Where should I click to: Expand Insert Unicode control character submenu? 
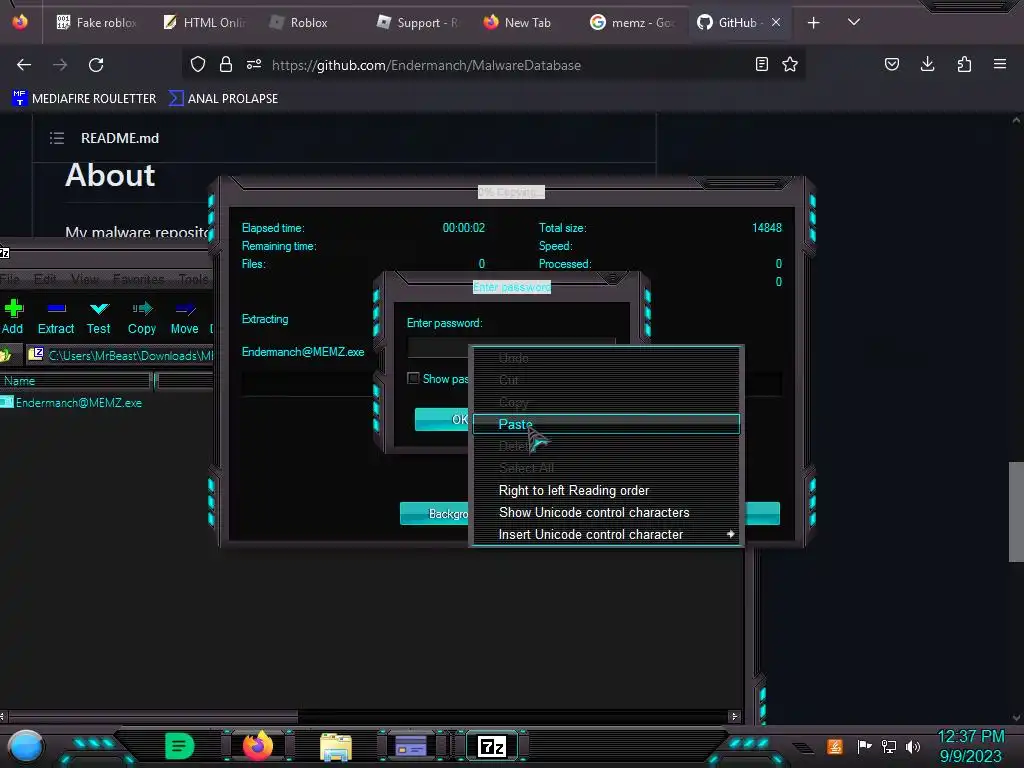pyautogui.click(x=607, y=534)
